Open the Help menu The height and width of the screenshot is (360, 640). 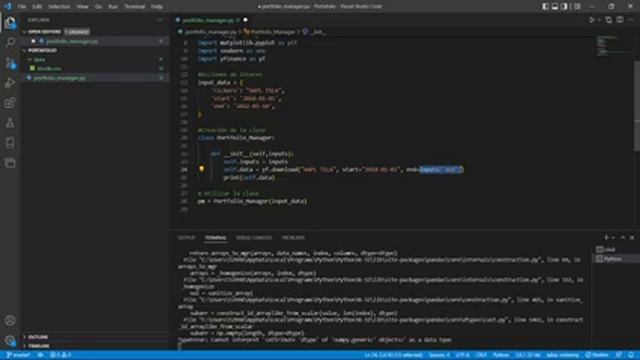coord(157,7)
